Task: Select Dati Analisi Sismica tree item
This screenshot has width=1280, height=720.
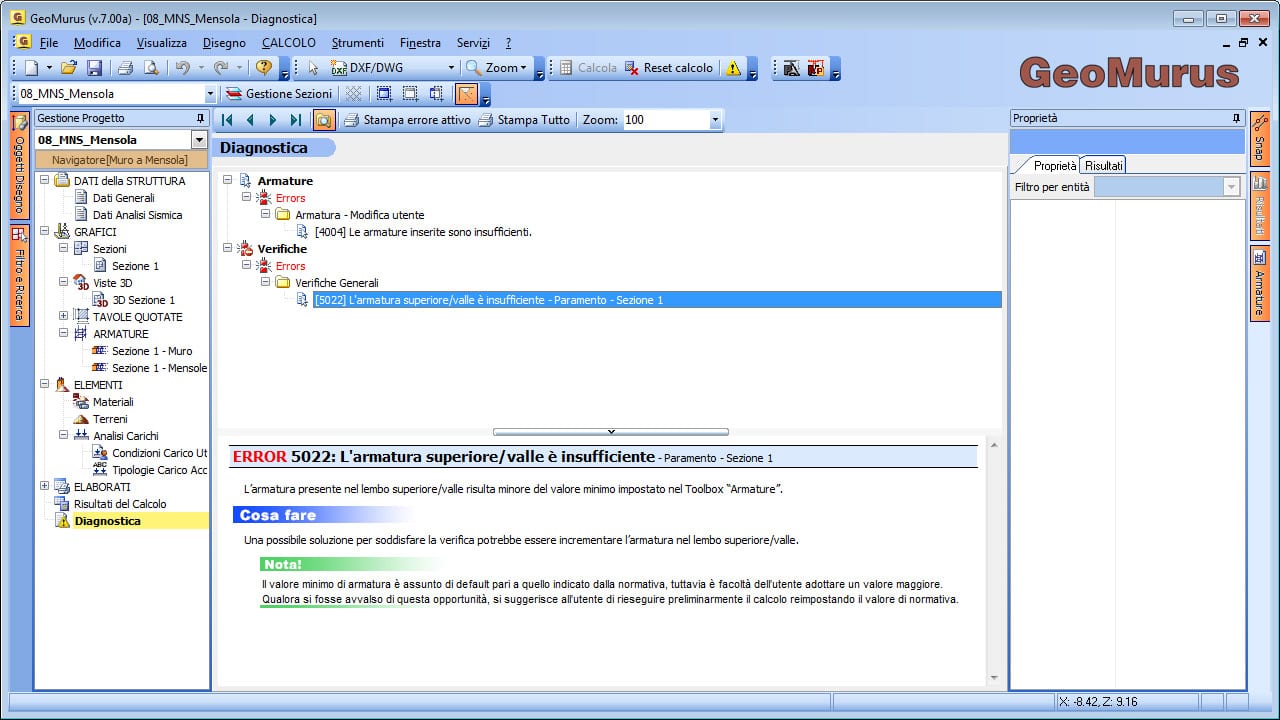Action: tap(137, 215)
